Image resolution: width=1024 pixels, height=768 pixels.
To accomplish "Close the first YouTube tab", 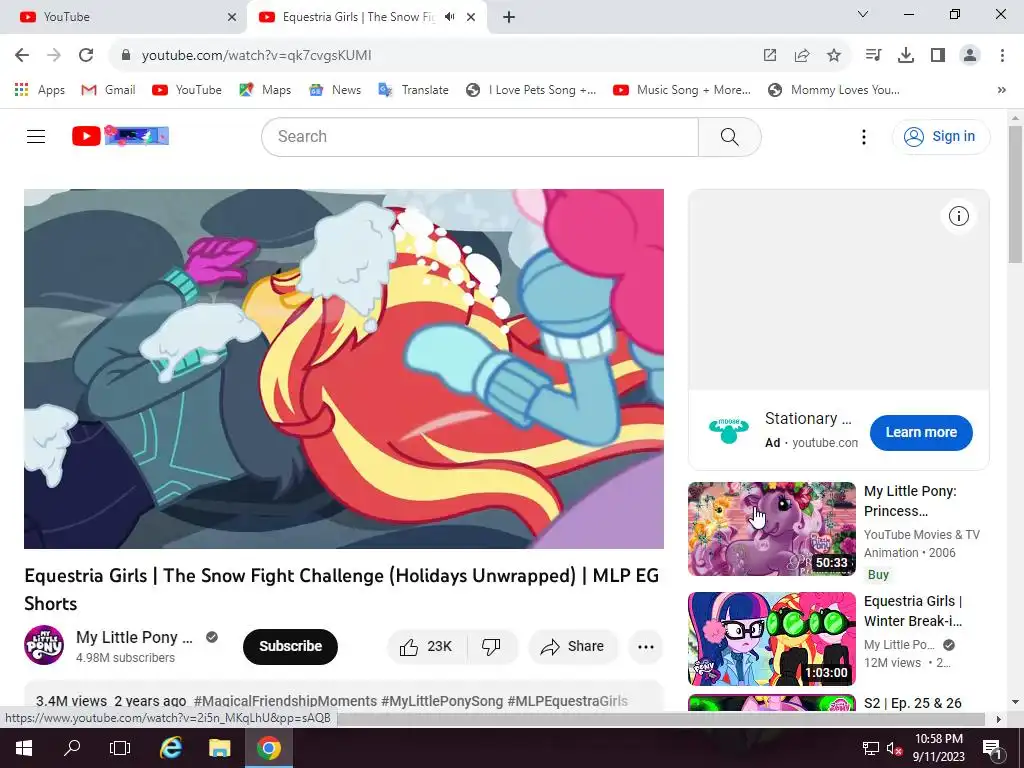I will tap(232, 18).
